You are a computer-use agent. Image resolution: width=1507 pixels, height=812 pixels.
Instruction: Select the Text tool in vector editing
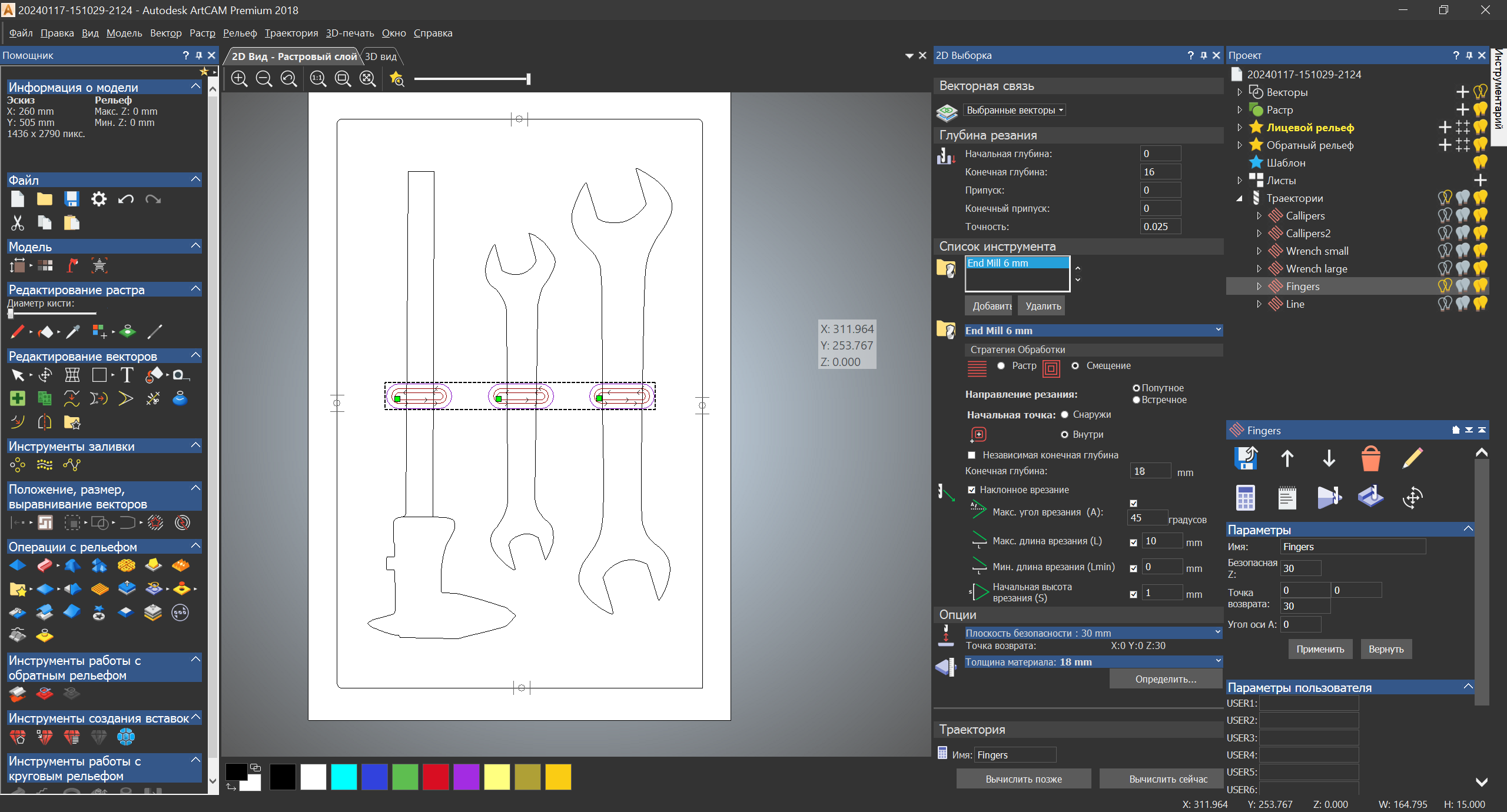pyautogui.click(x=127, y=375)
